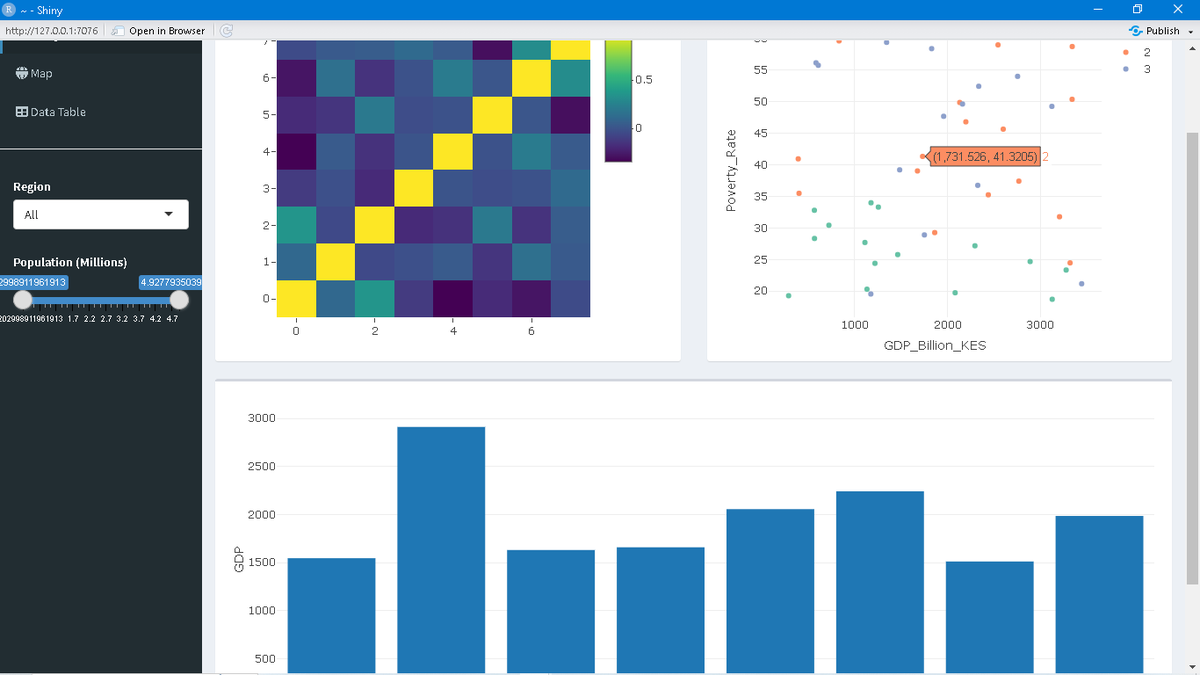Click the tallest bar in the GDP chart
The image size is (1200, 675).
(x=441, y=550)
